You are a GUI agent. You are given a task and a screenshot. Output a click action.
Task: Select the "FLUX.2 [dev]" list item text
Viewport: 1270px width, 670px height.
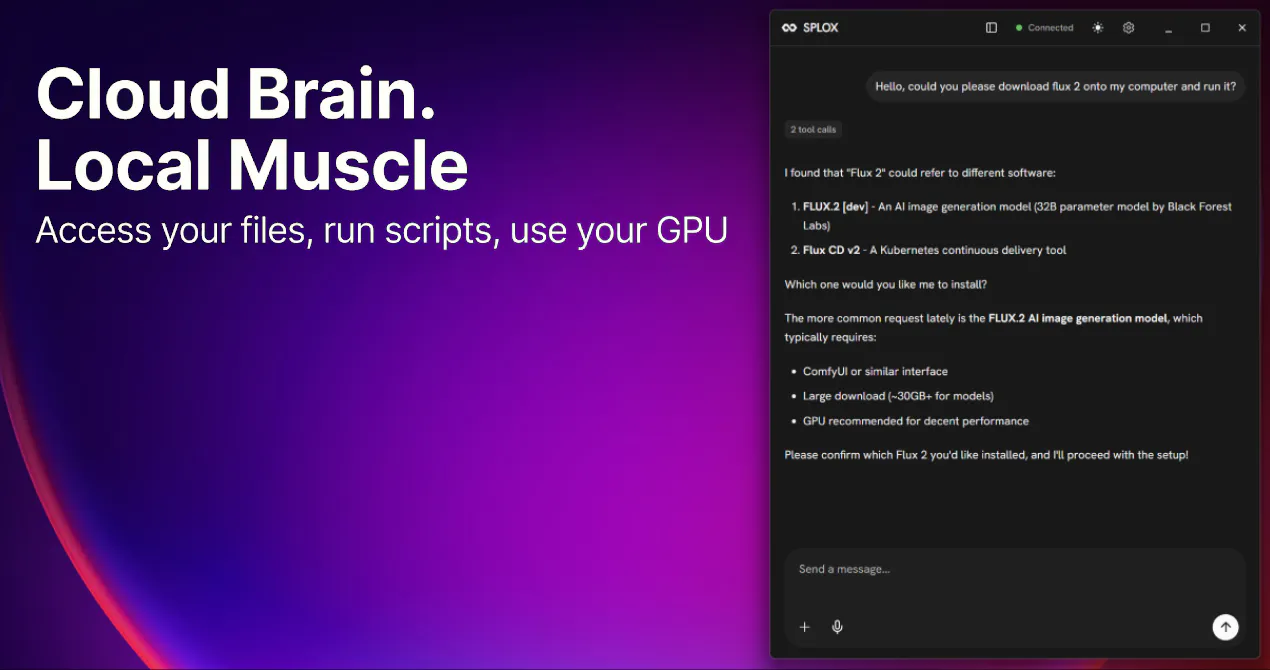(x=1017, y=216)
